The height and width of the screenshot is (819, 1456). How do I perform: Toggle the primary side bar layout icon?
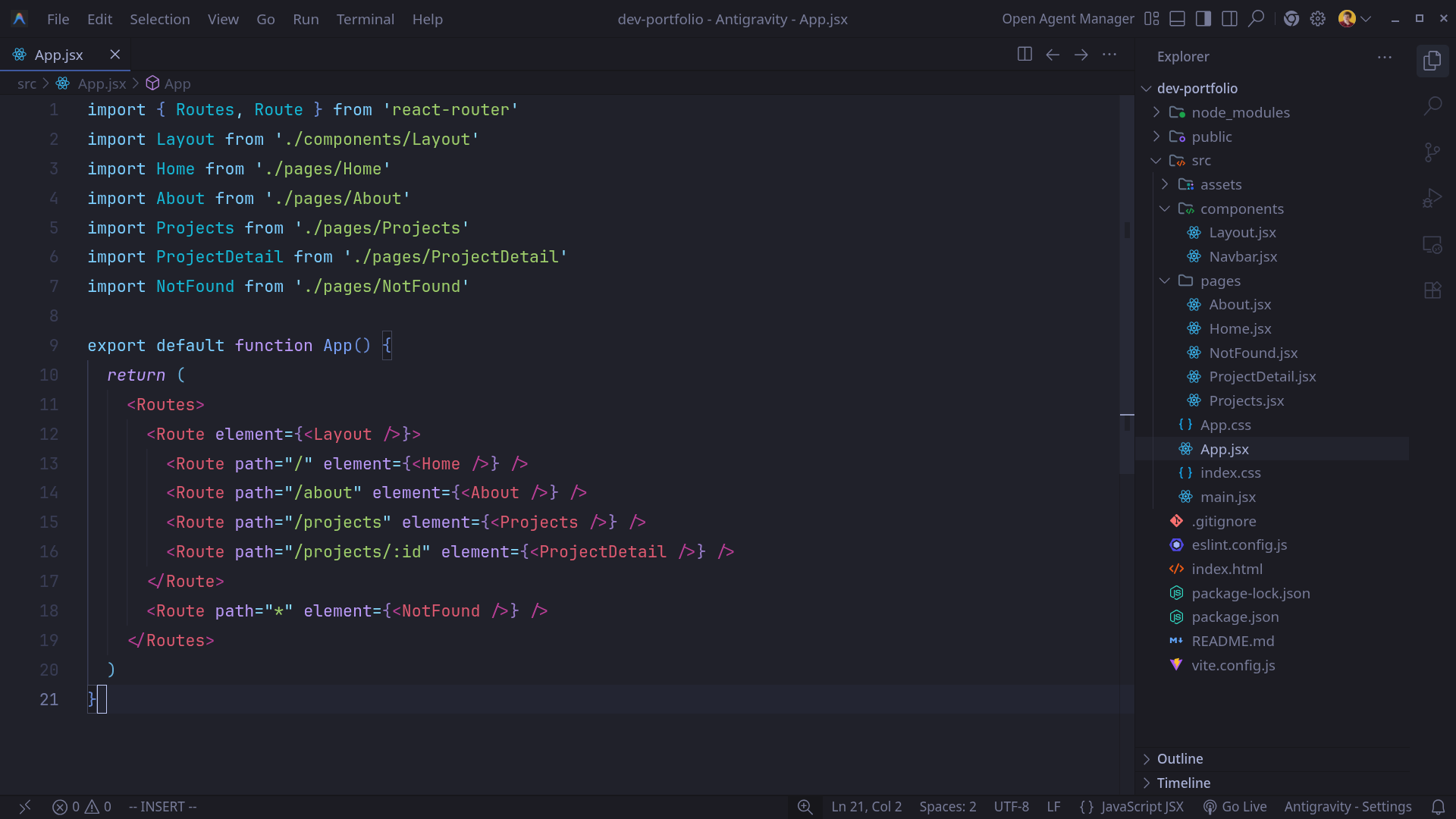pos(1203,19)
